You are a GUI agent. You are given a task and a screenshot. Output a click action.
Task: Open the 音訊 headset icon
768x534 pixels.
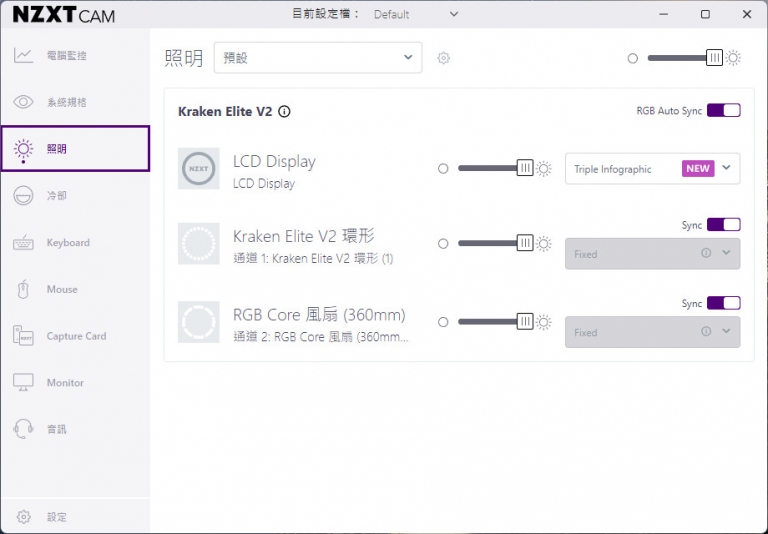click(x=23, y=429)
